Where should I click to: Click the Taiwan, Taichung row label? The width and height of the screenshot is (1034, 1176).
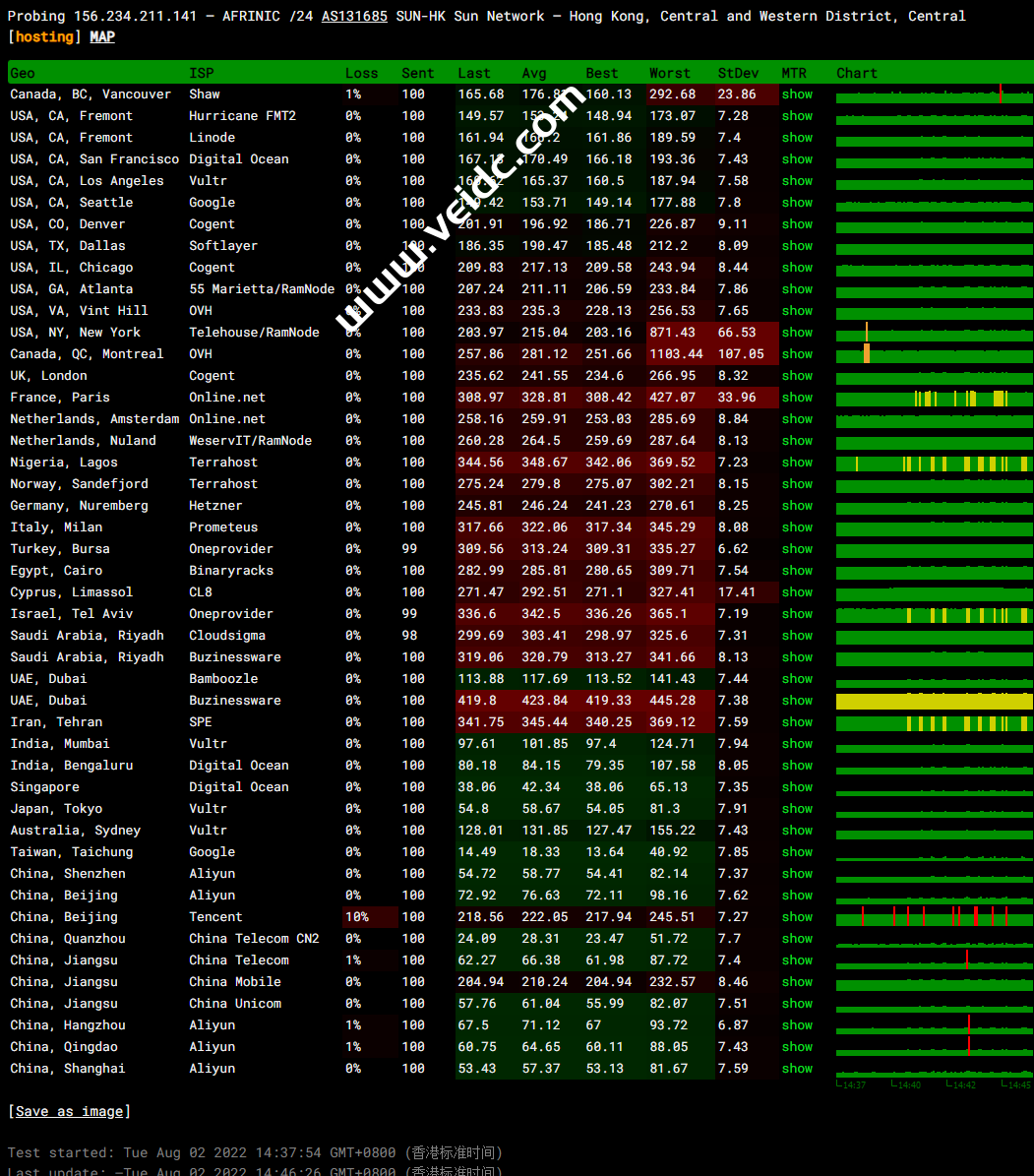point(71,852)
